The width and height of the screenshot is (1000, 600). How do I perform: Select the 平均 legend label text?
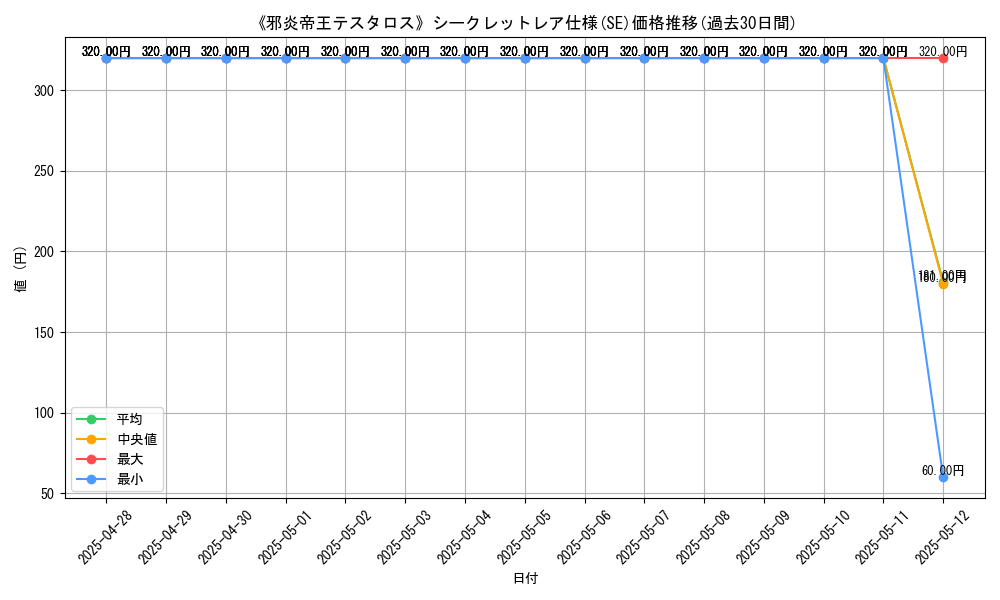click(x=129, y=420)
